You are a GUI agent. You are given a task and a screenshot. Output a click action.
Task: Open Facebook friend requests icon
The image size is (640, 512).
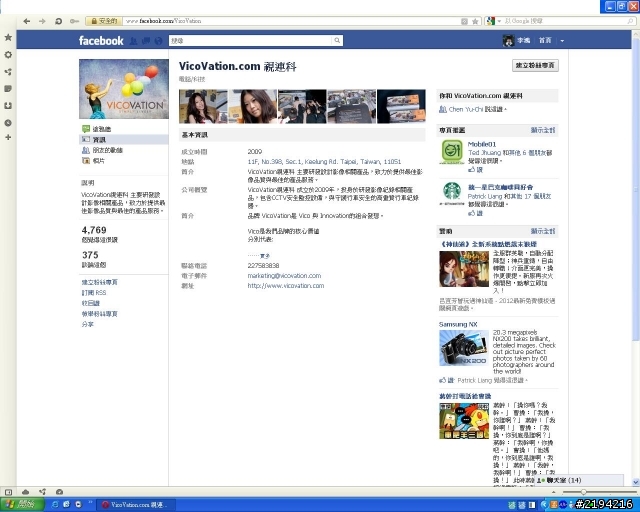click(x=133, y=41)
